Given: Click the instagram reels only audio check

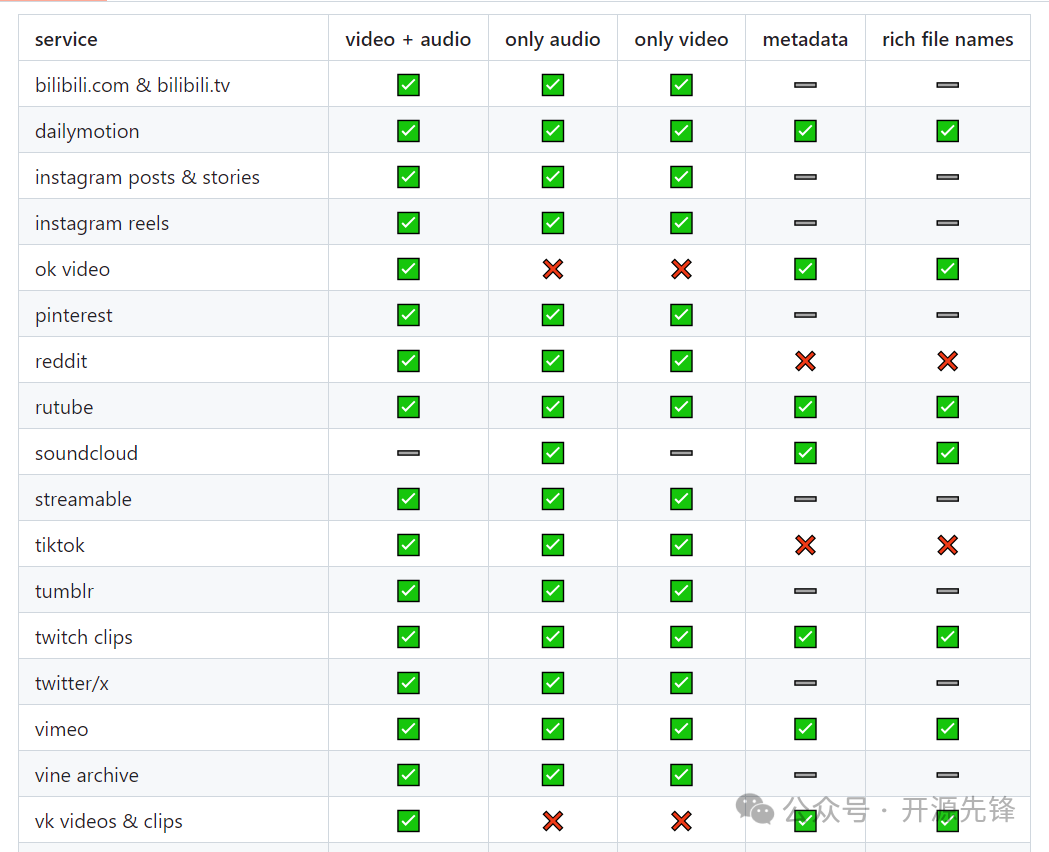Looking at the screenshot, I should pyautogui.click(x=553, y=223).
